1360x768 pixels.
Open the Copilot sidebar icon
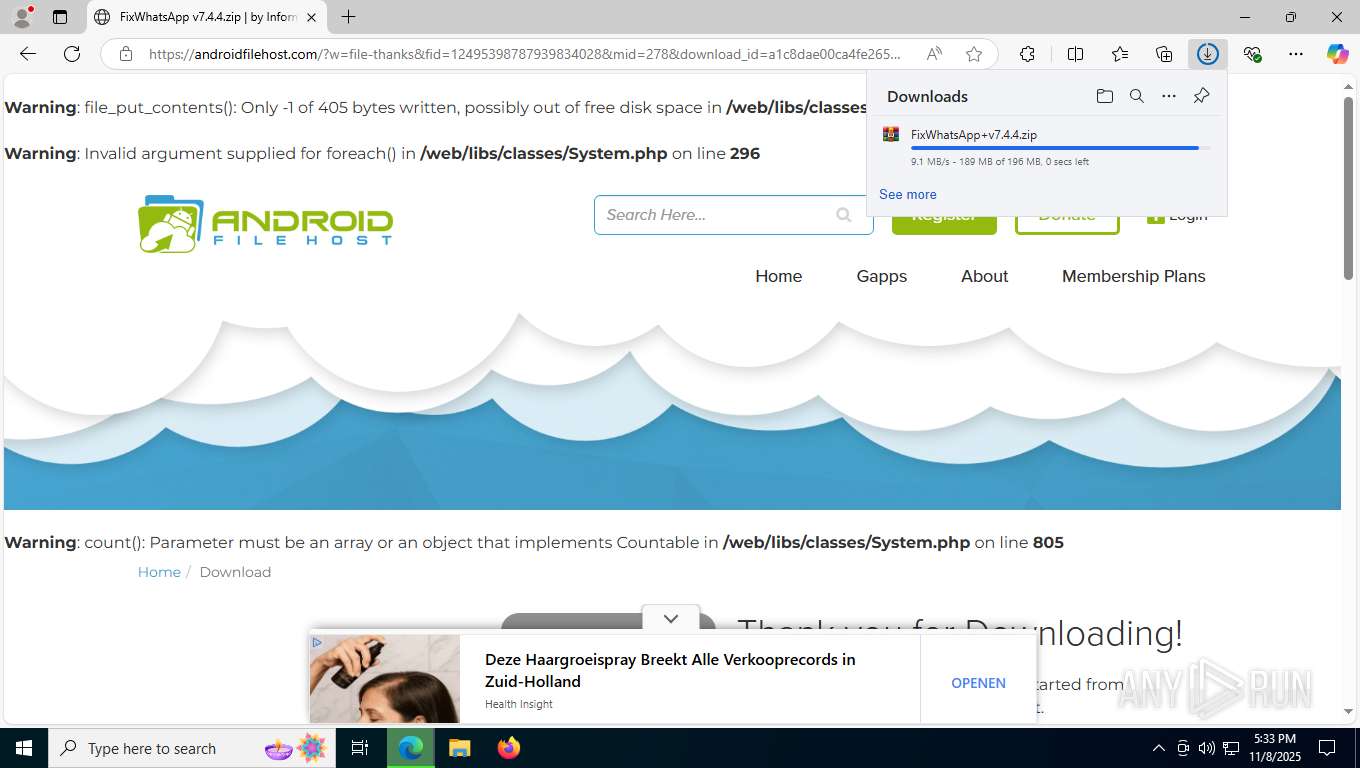point(1337,54)
